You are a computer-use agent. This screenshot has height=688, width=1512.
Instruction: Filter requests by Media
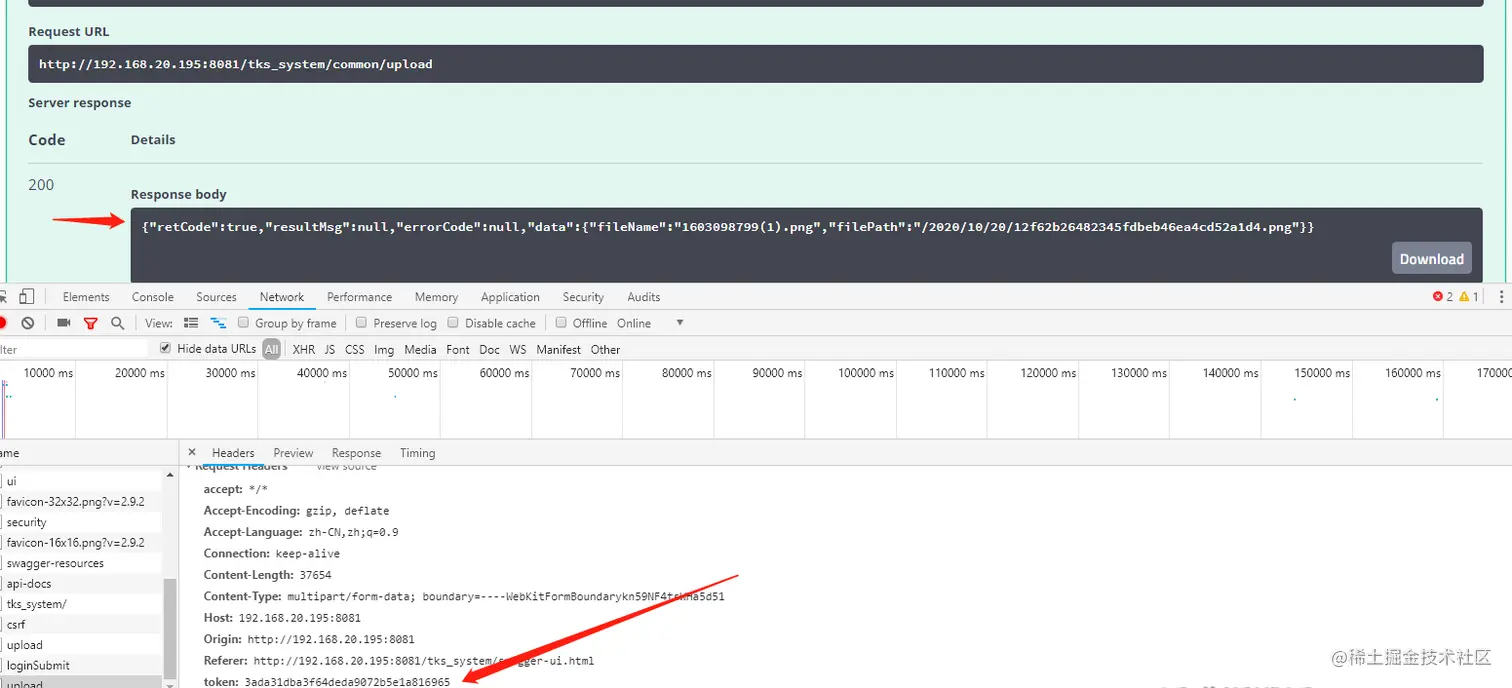point(420,349)
